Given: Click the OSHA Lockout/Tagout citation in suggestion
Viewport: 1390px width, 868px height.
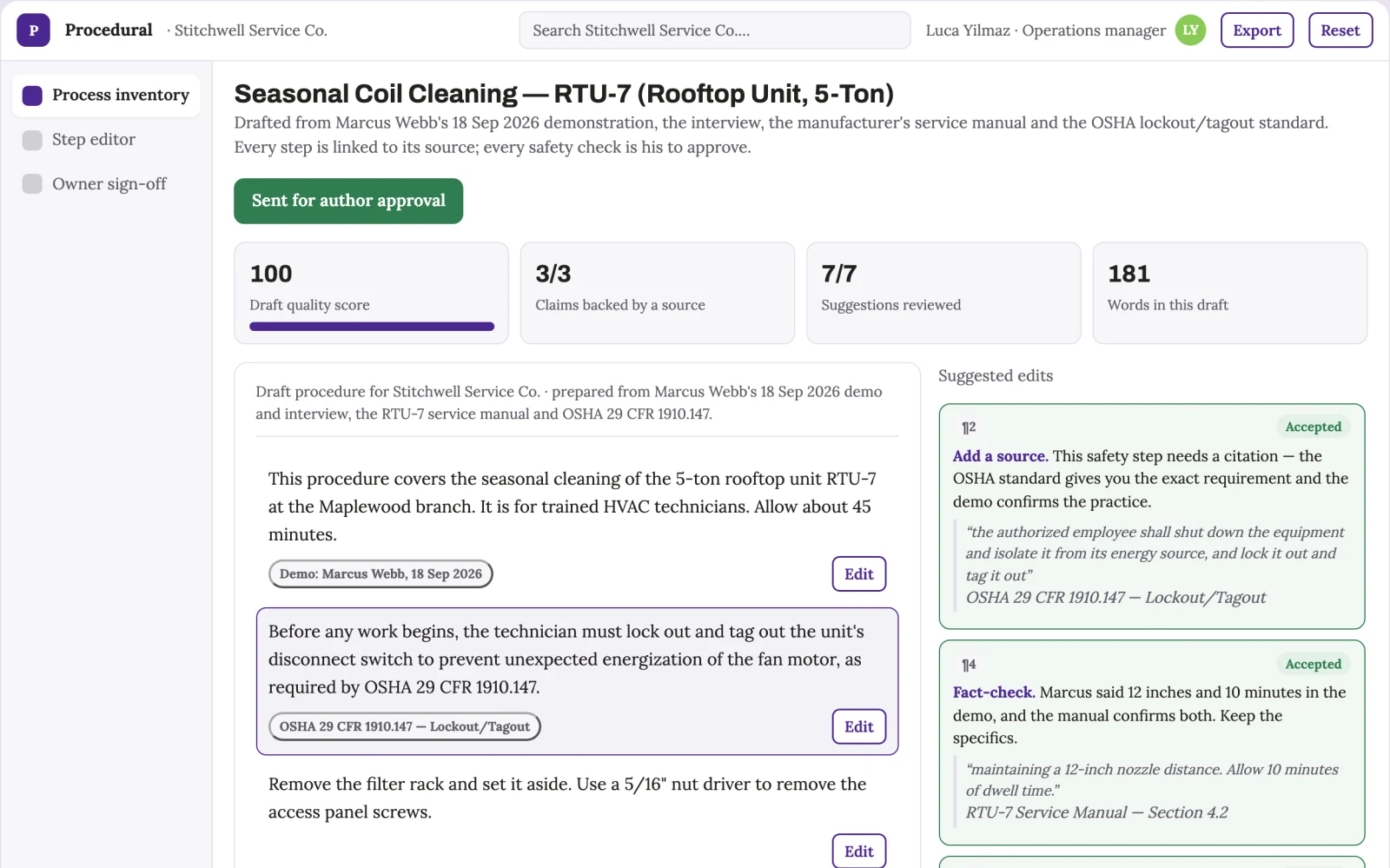Looking at the screenshot, I should 1115,598.
